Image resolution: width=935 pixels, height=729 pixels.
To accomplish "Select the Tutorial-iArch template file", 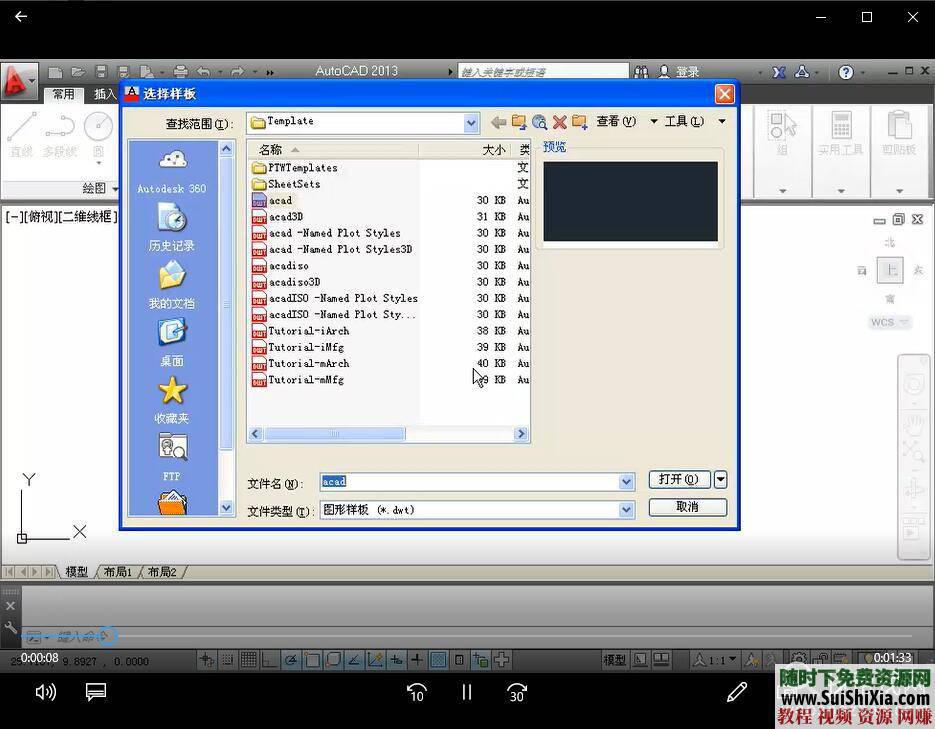I will [306, 330].
